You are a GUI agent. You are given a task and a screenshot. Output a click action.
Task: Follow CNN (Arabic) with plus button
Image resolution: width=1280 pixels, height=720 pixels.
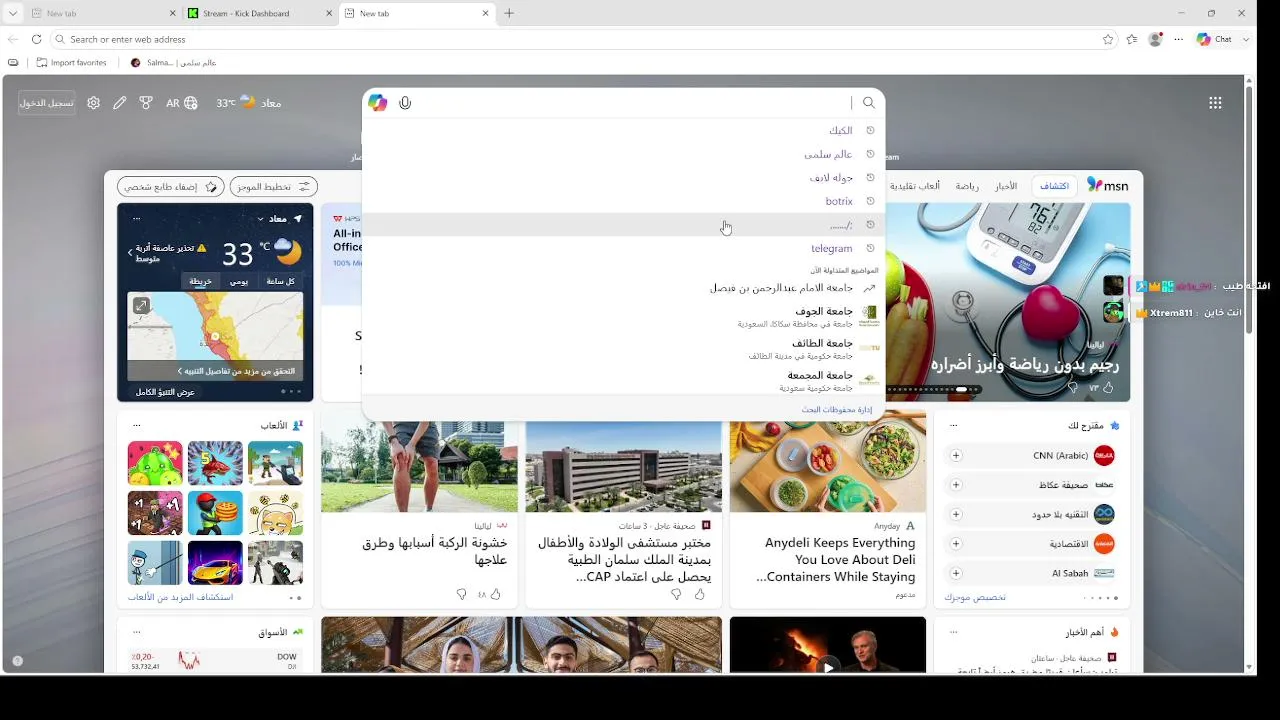(956, 455)
